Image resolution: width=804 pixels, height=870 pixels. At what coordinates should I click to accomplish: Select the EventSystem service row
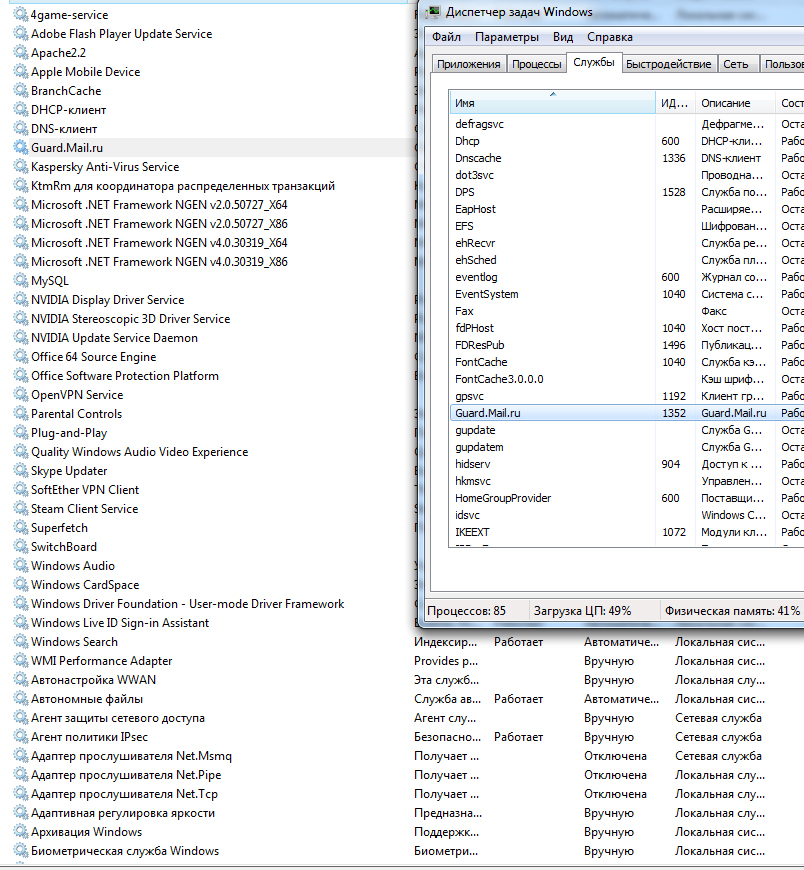[626, 294]
